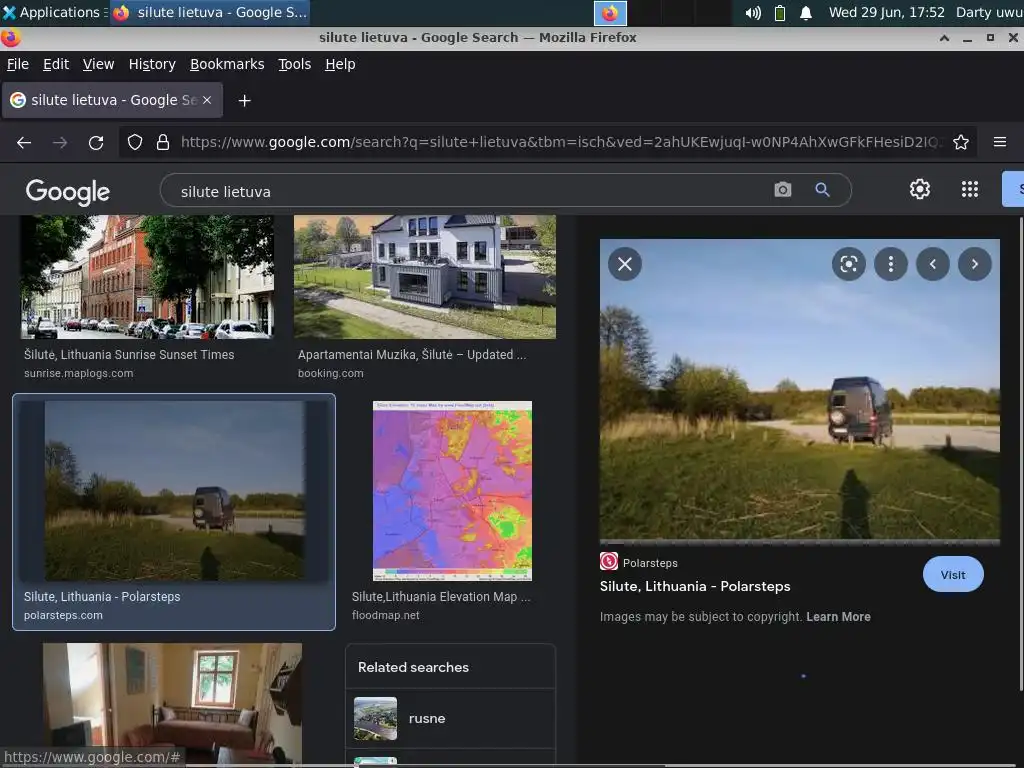The height and width of the screenshot is (768, 1024).
Task: Open the Help menu
Action: (x=340, y=64)
